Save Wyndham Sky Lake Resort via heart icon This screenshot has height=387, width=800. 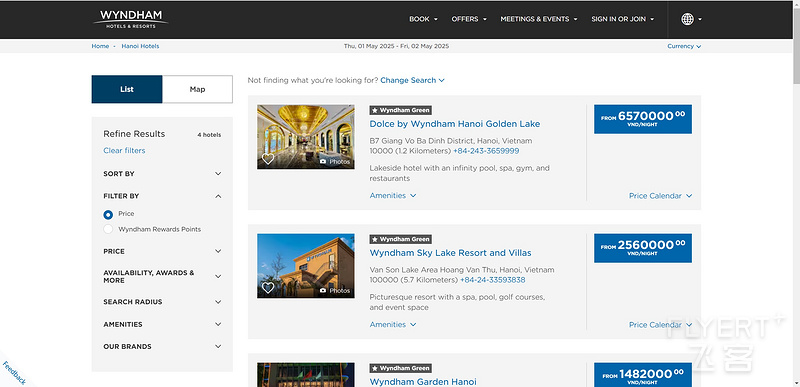click(268, 288)
